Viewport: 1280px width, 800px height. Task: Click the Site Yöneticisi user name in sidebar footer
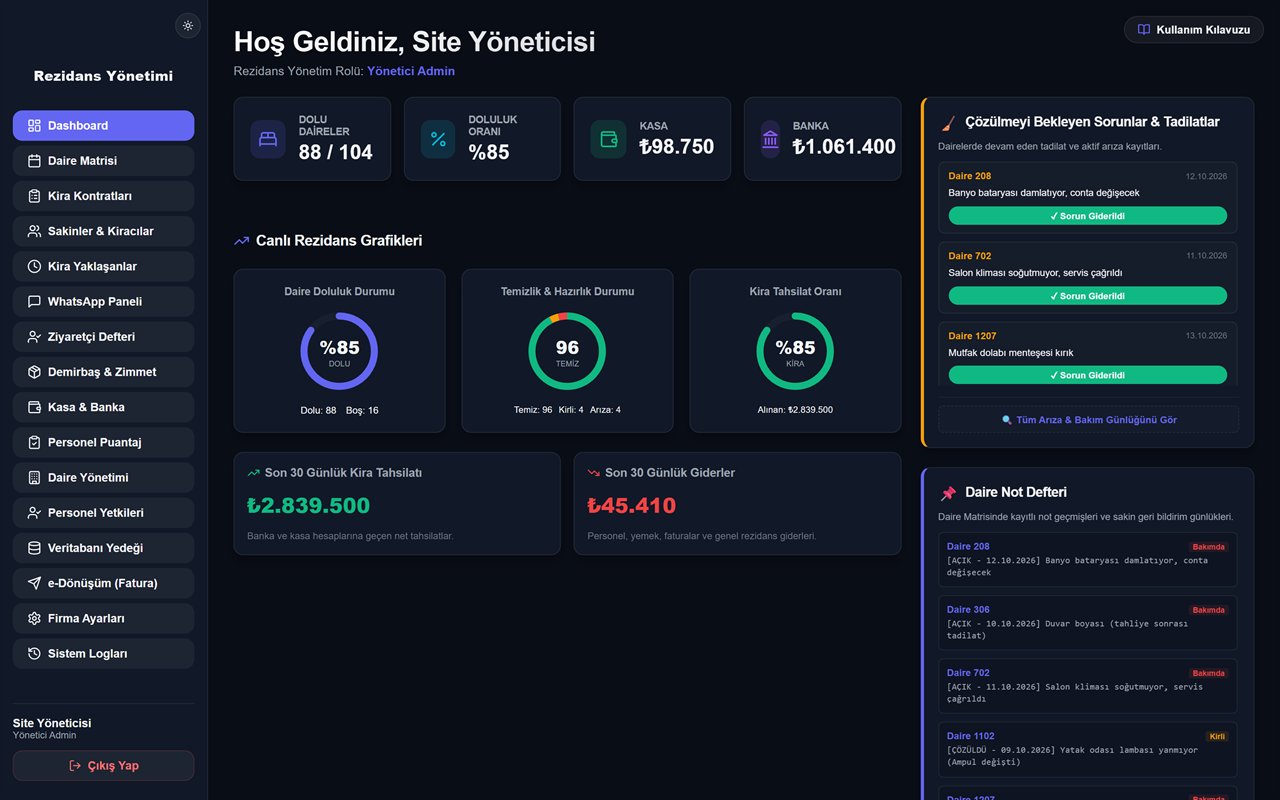[52, 723]
